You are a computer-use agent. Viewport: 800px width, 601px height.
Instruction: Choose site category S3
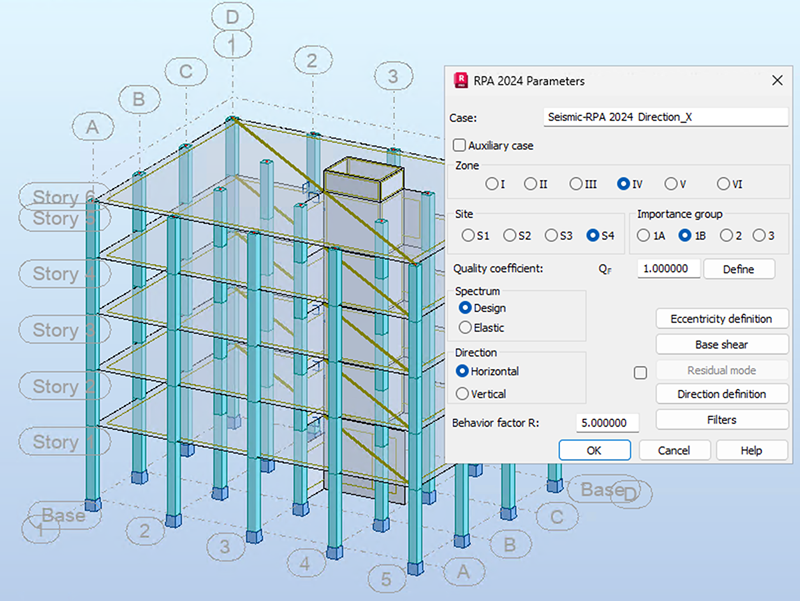point(551,235)
